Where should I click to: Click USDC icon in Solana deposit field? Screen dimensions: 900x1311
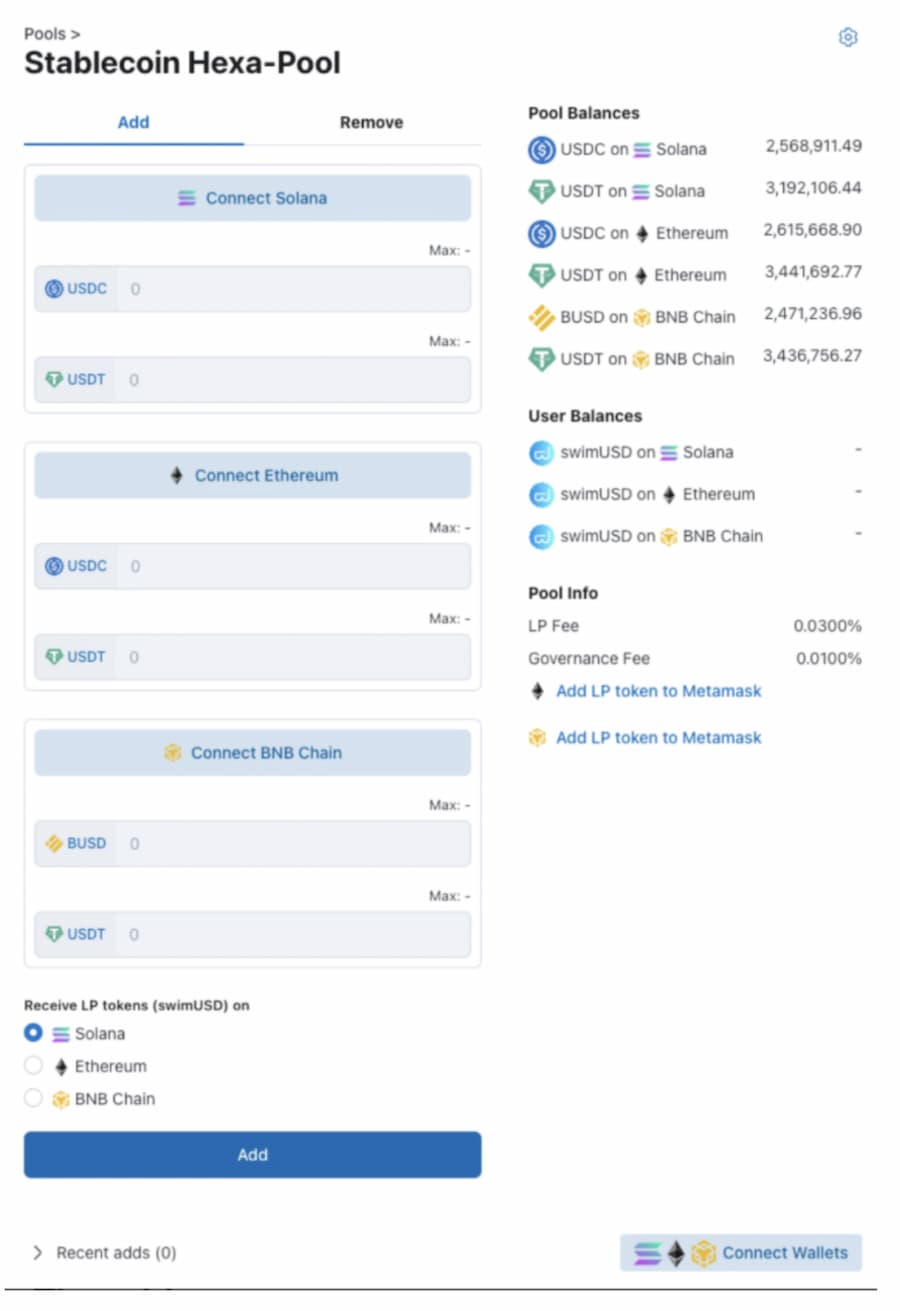(54, 289)
